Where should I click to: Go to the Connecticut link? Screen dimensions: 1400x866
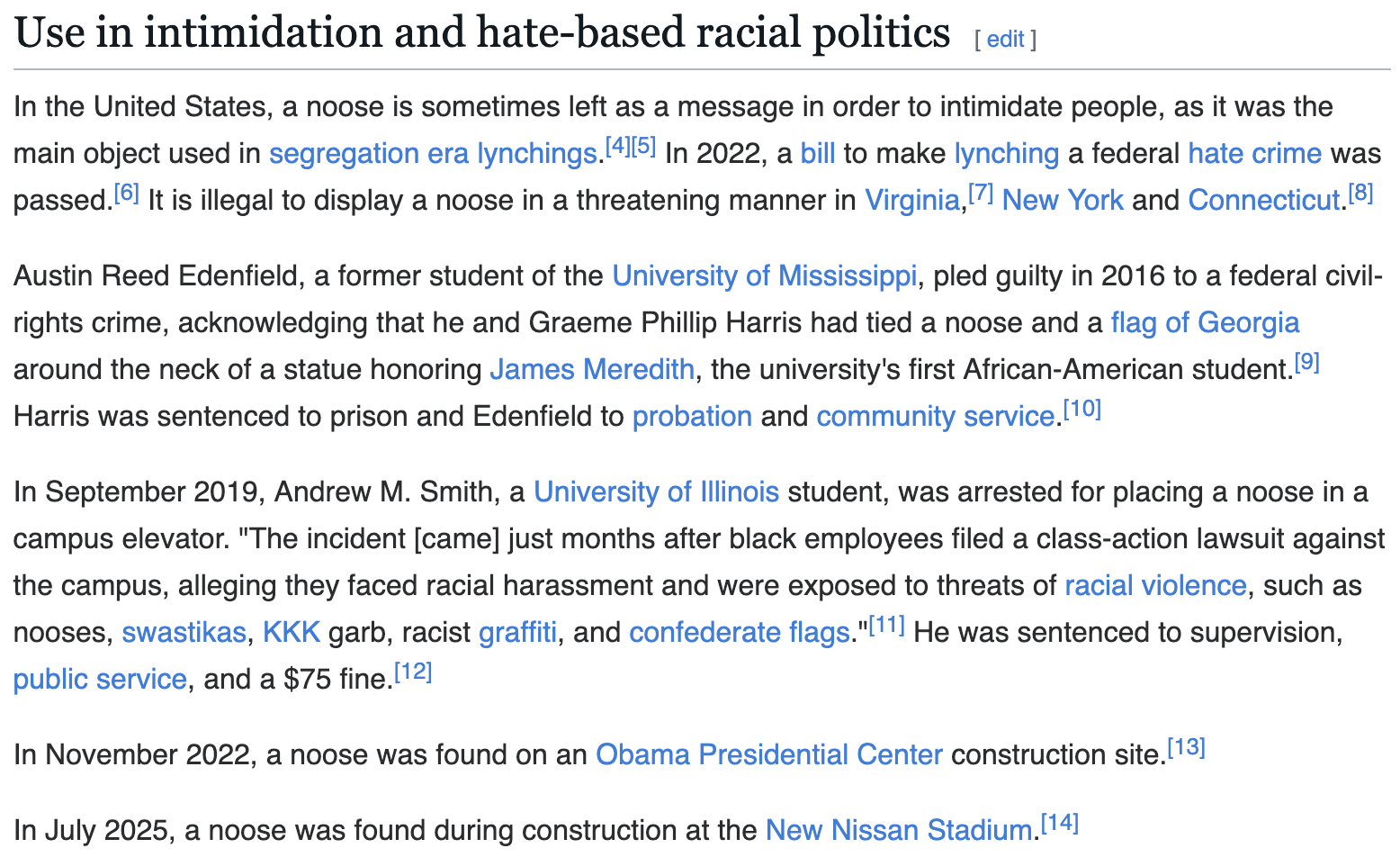1263,200
